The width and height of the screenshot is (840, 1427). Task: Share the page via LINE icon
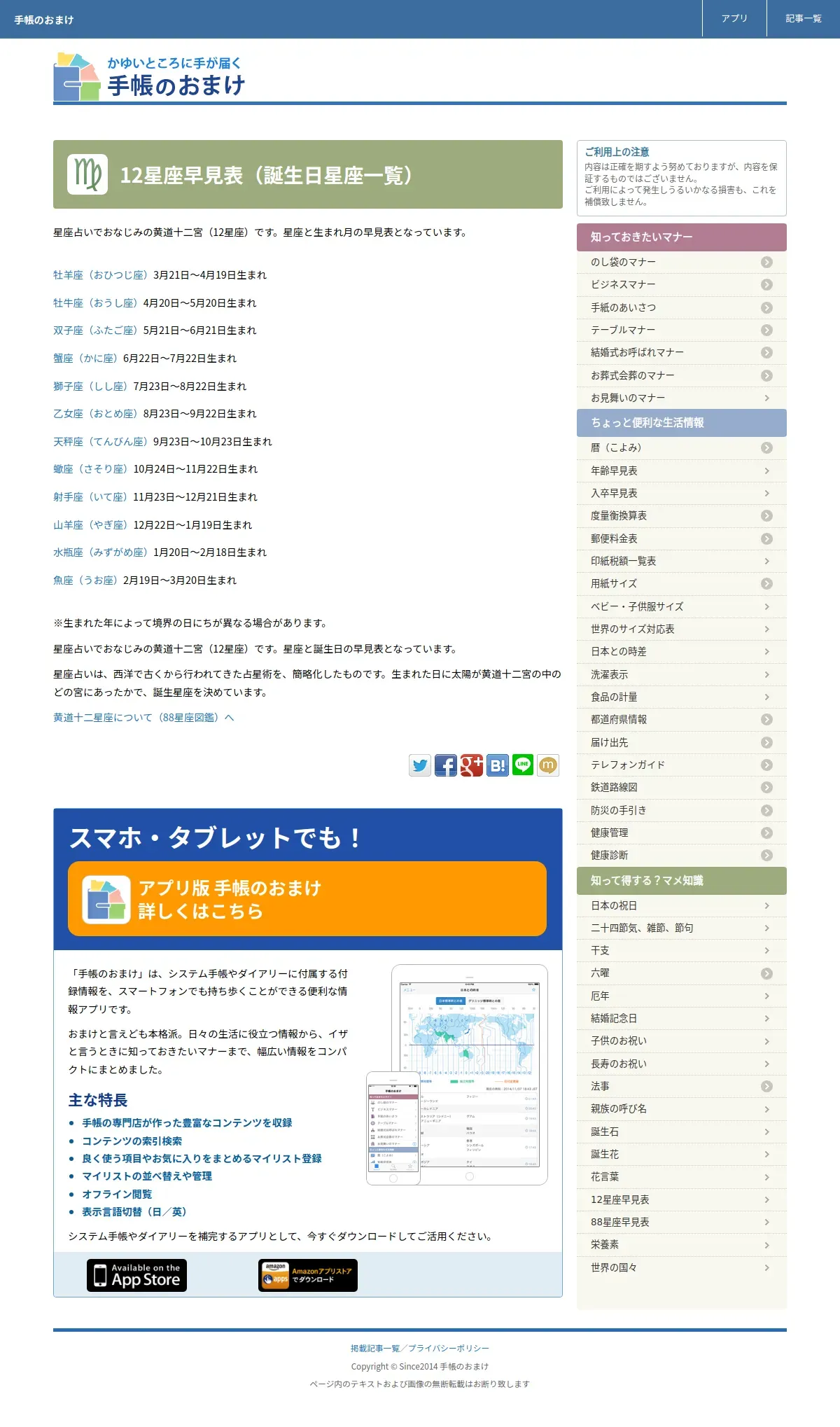tap(523, 765)
